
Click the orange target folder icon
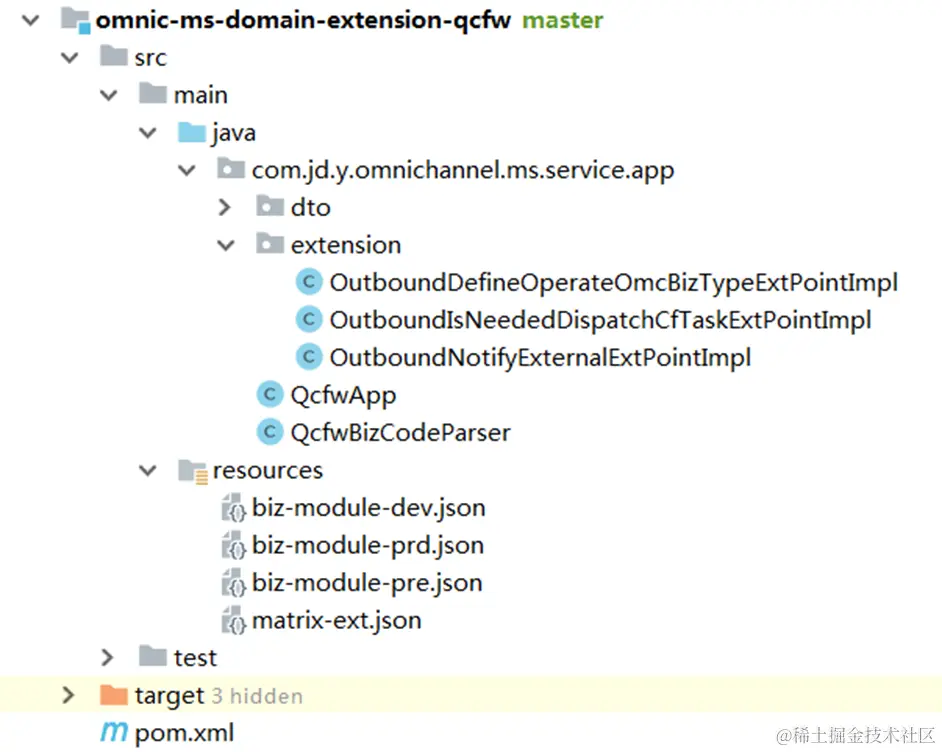(x=114, y=694)
